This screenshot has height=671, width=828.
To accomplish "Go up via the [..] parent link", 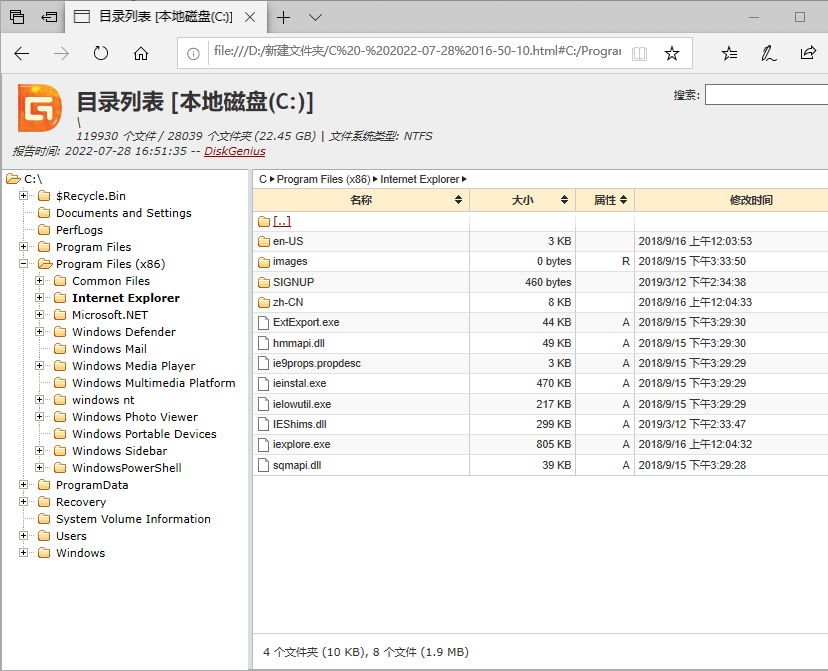I will (282, 221).
